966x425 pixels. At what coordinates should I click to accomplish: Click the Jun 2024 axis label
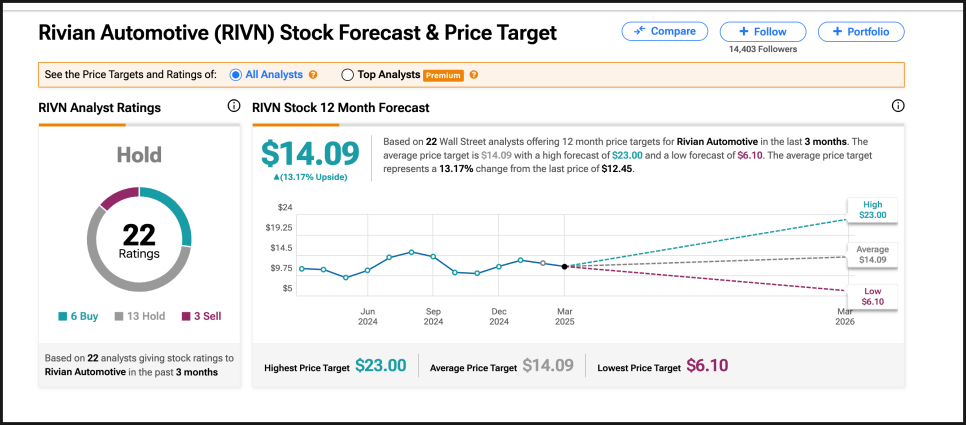[367, 317]
